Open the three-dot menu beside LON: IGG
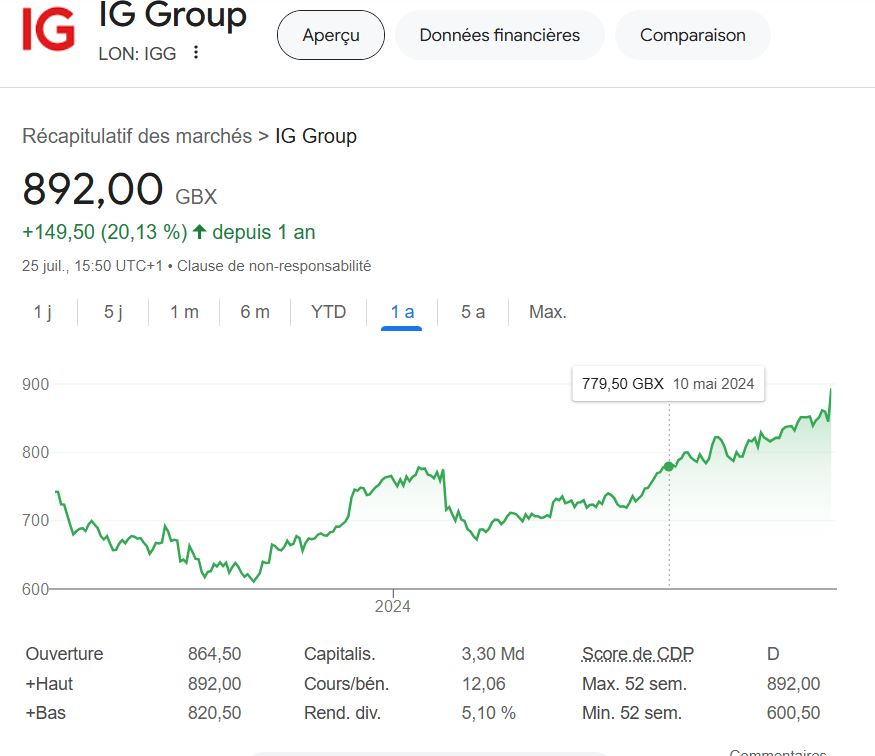Viewport: 875px width, 756px height. tap(196, 53)
